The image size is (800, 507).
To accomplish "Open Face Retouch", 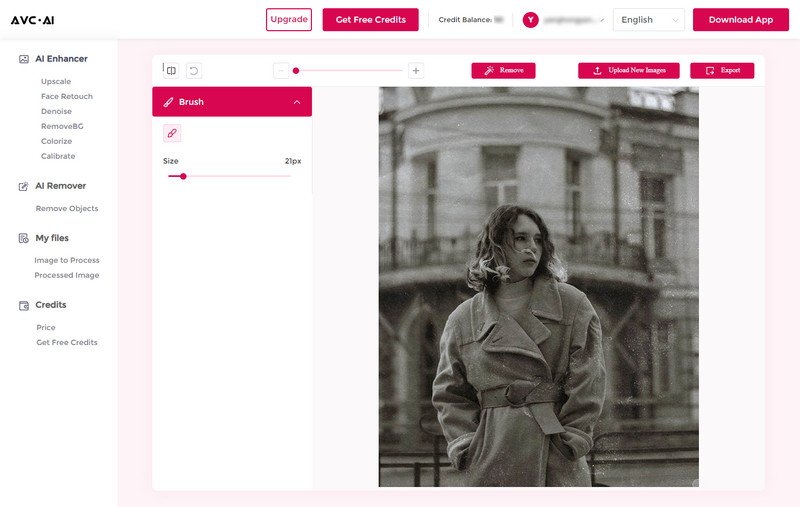I will coord(67,96).
